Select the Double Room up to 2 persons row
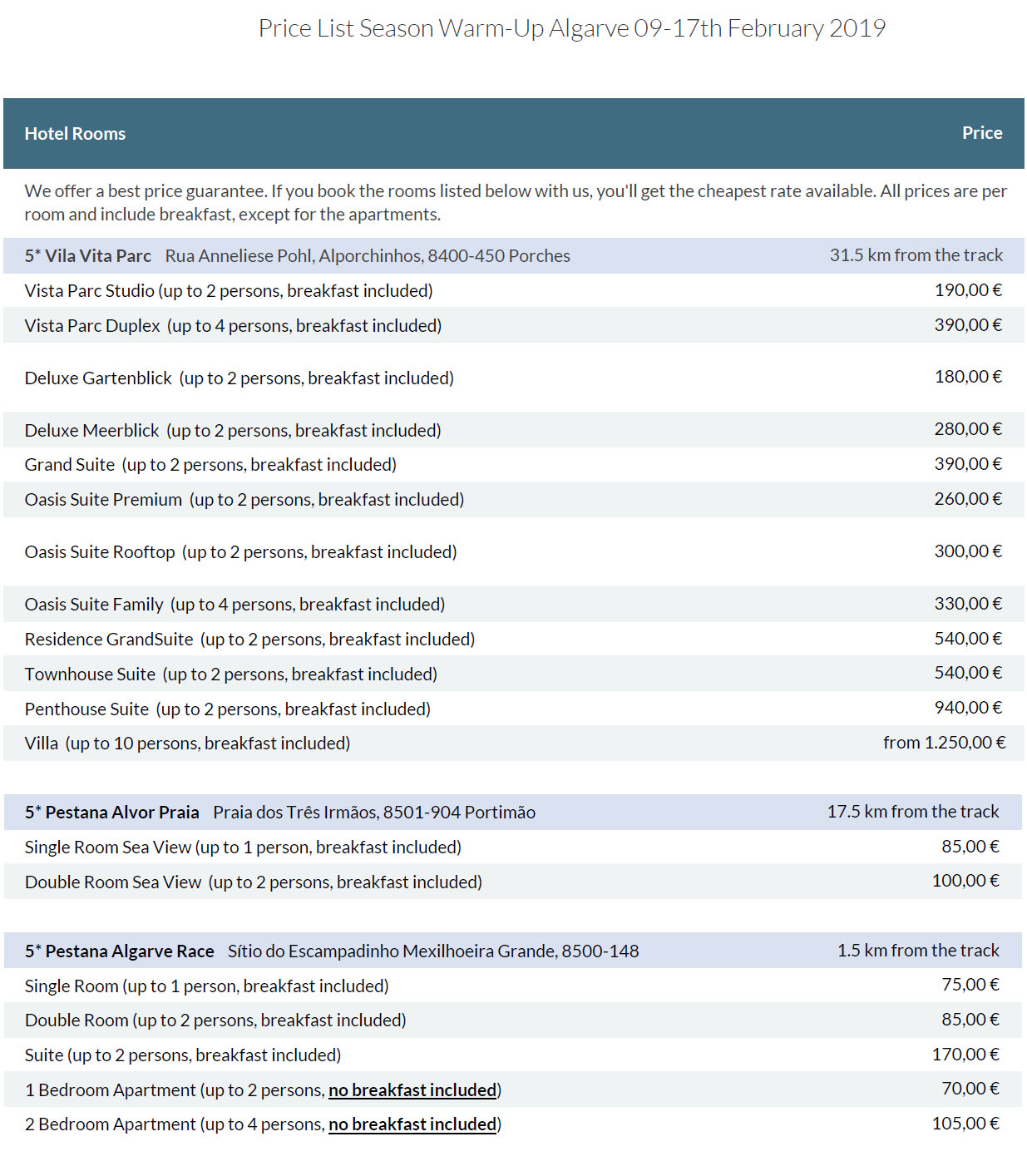This screenshot has height=1176, width=1027. pyautogui.click(x=512, y=1020)
